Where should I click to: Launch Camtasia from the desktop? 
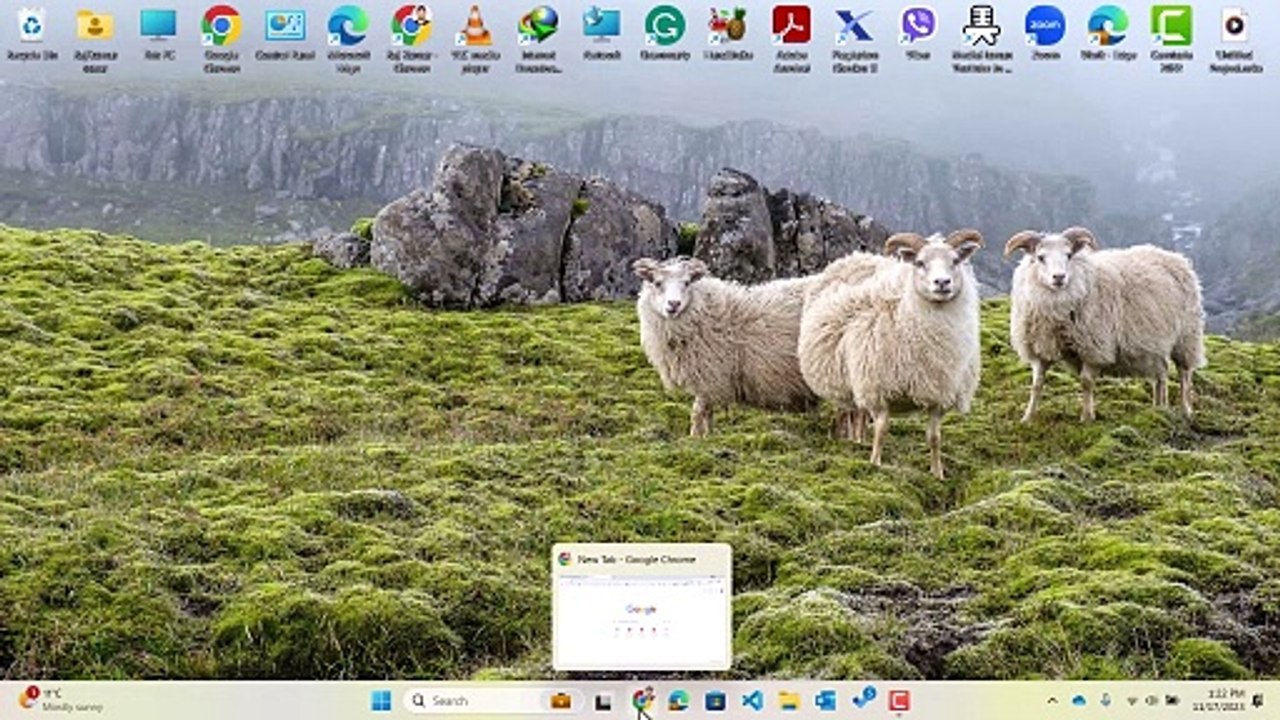(x=1171, y=40)
